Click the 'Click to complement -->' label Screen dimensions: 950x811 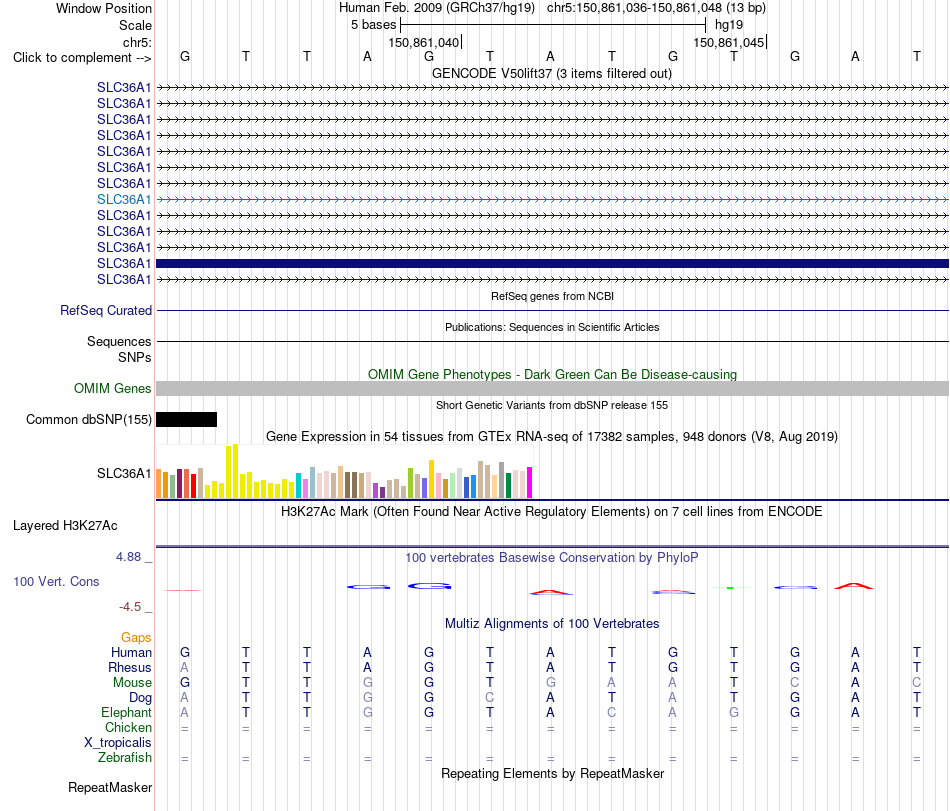(x=82, y=58)
